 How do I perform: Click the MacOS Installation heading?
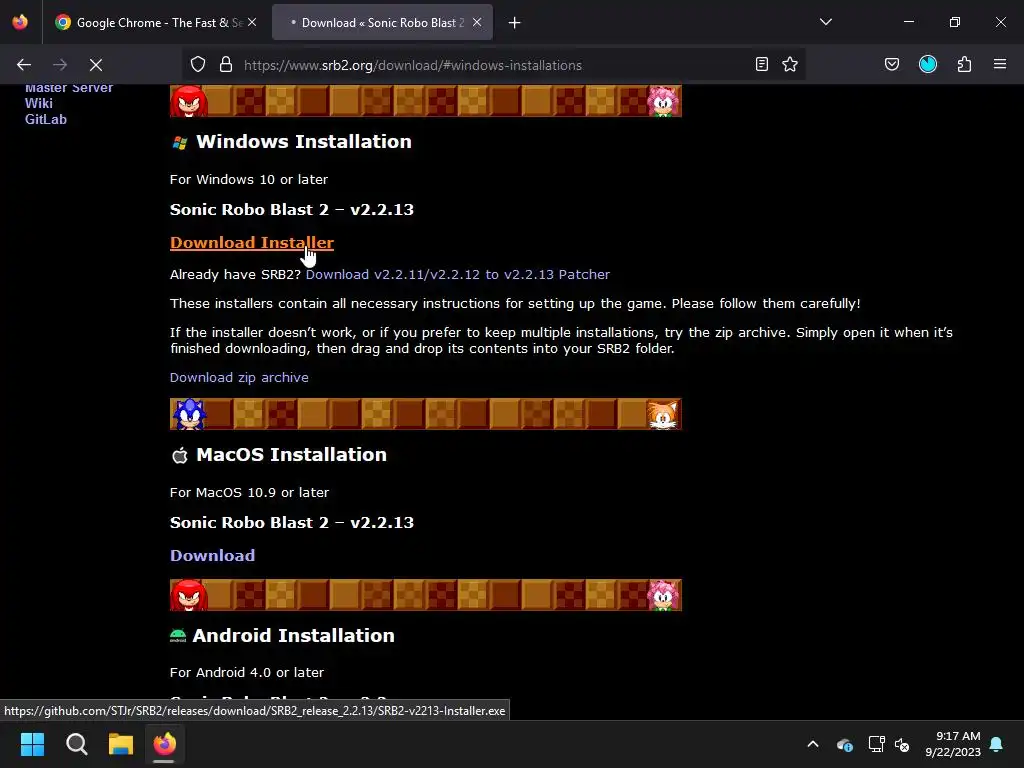[291, 455]
